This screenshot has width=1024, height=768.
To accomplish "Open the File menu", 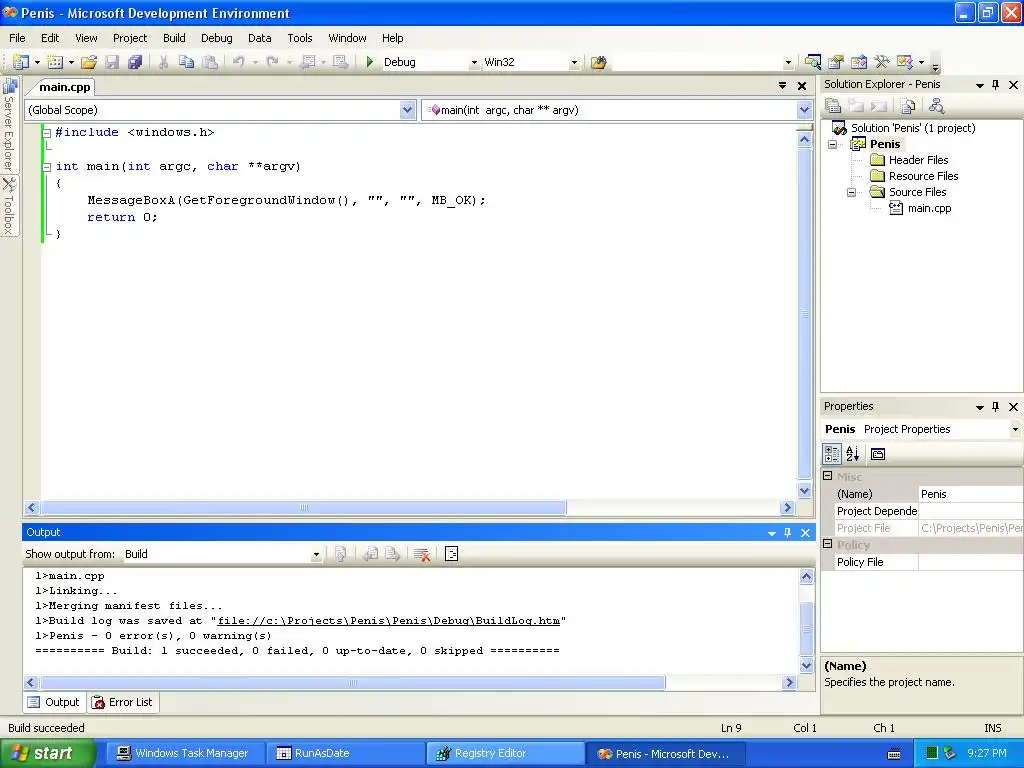I will coord(17,38).
